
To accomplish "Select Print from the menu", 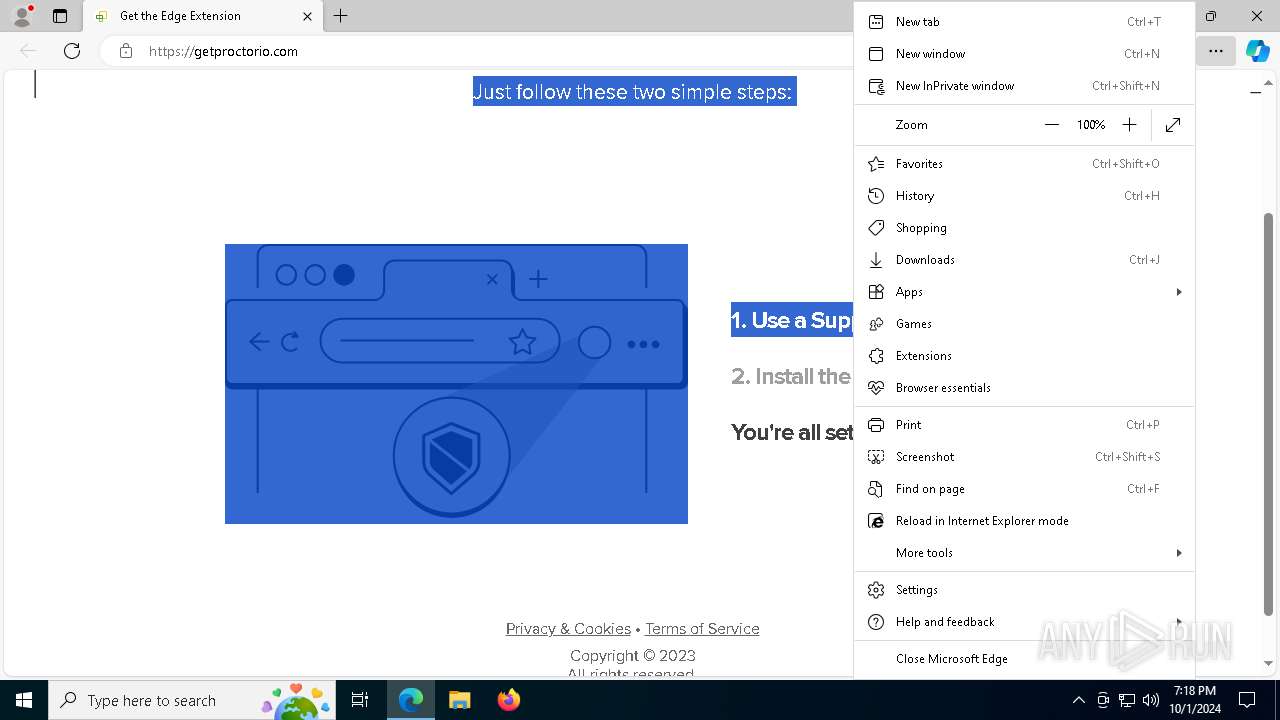I will pyautogui.click(x=1024, y=425).
